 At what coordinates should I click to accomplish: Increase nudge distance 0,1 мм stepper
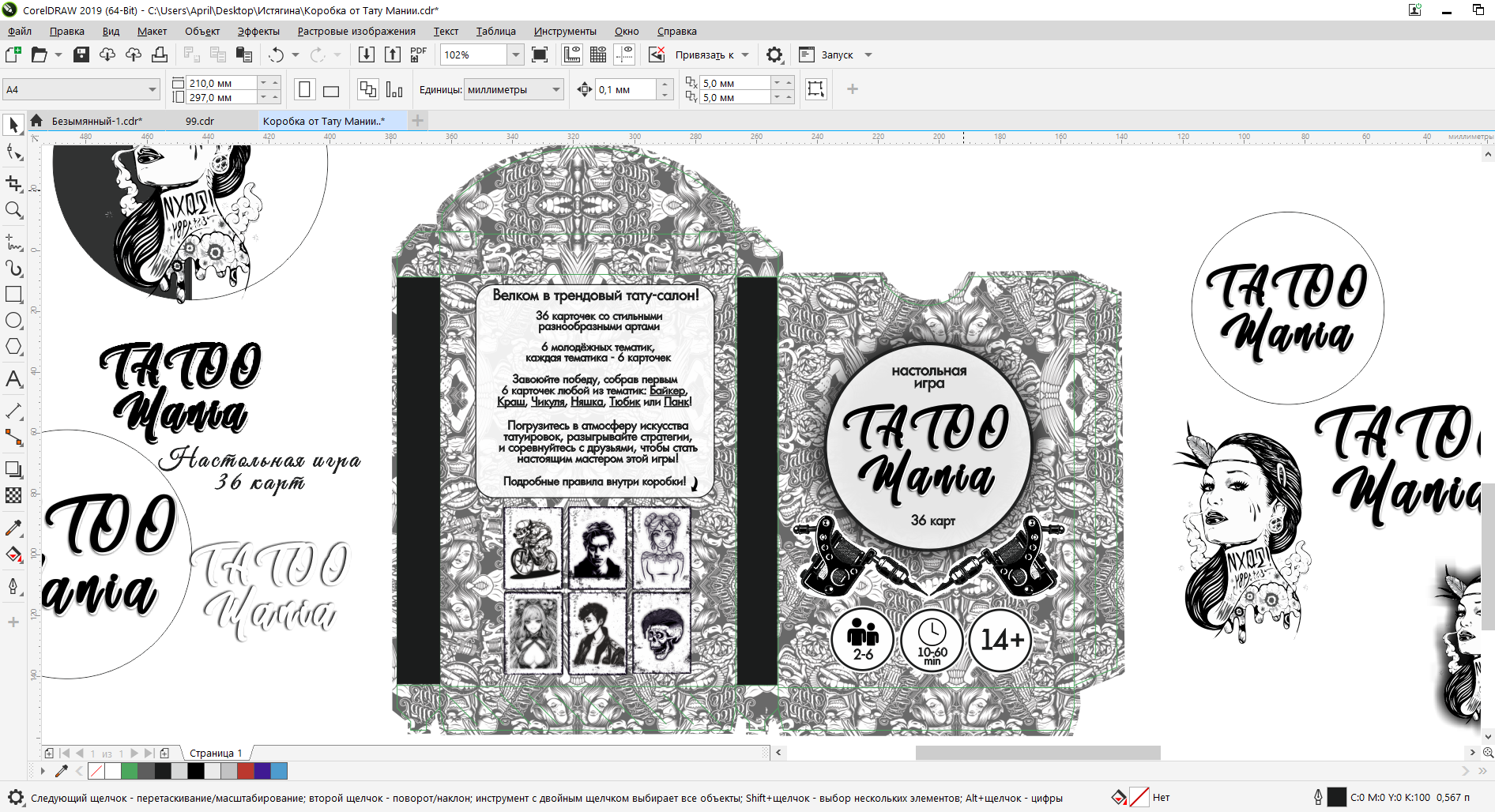[665, 84]
